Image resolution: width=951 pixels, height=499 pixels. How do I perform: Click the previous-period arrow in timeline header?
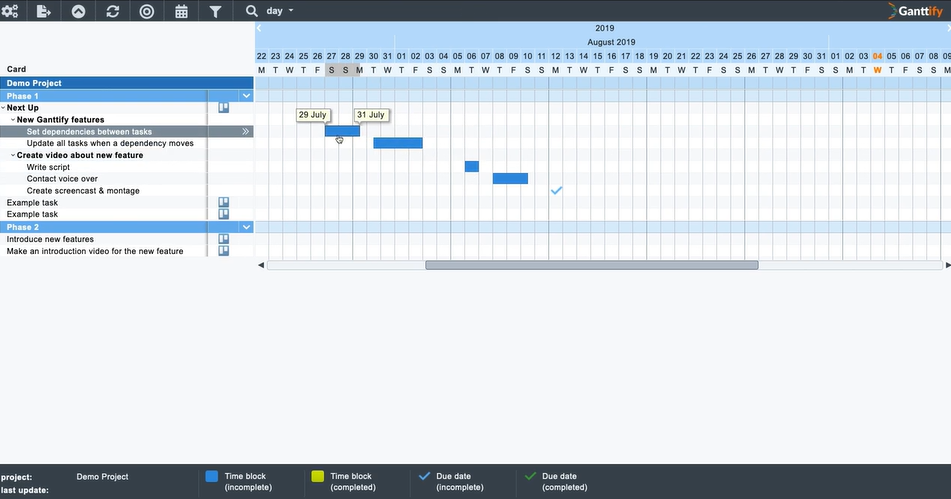point(259,28)
